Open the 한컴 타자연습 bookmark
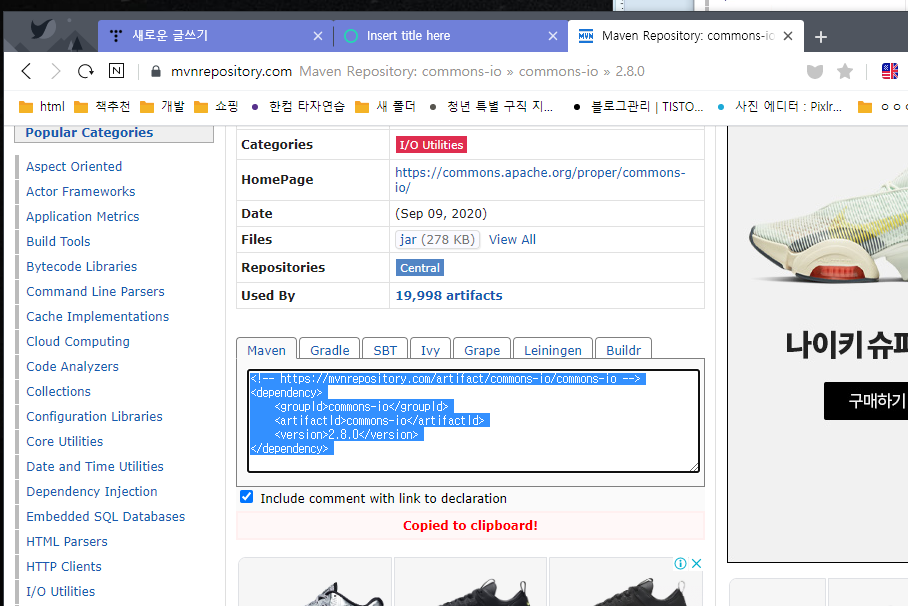The image size is (908, 606). pos(298,107)
